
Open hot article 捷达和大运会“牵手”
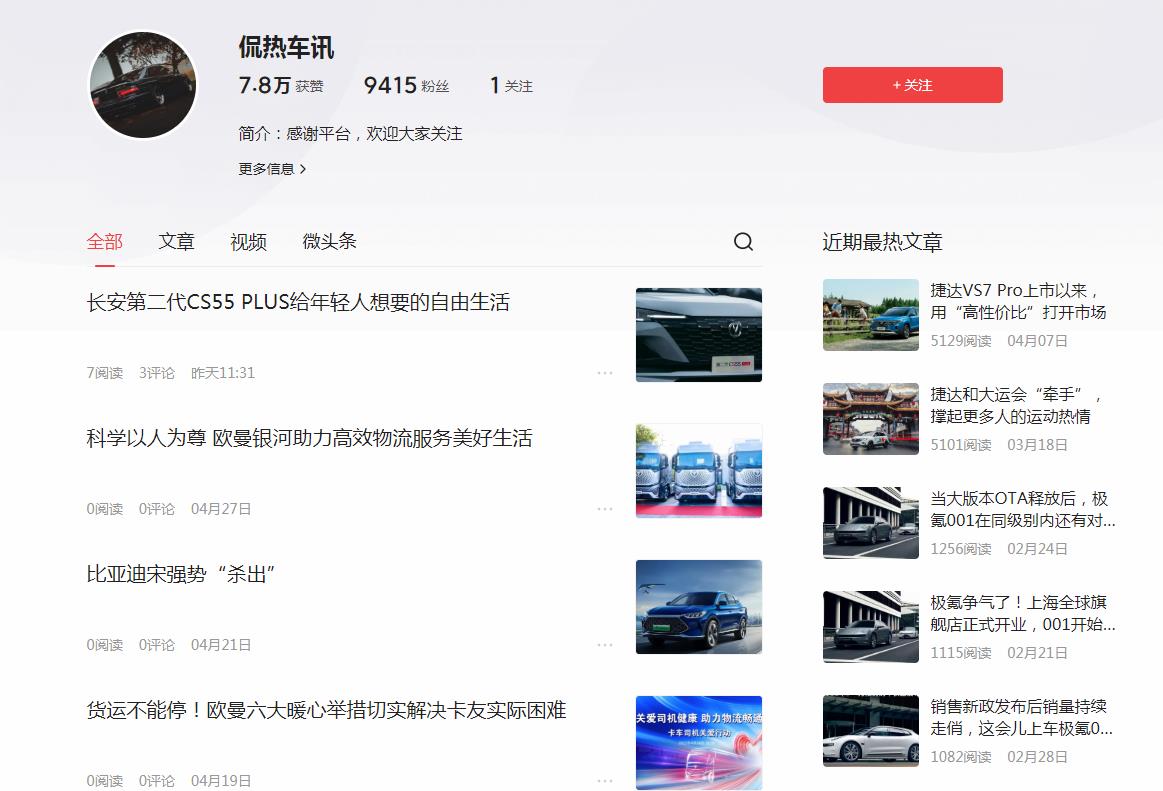pos(1016,405)
